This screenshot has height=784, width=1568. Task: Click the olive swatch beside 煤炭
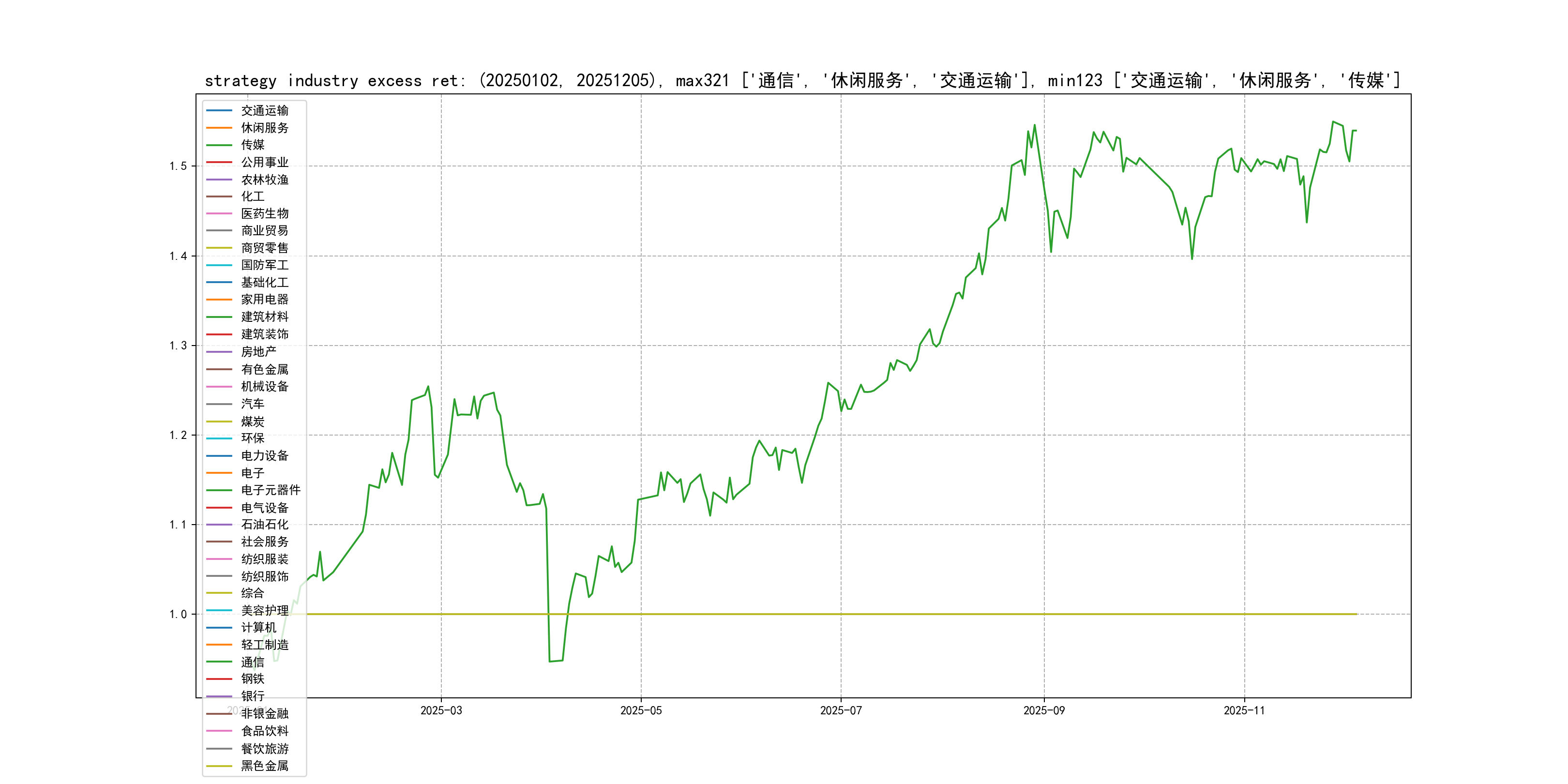219,421
